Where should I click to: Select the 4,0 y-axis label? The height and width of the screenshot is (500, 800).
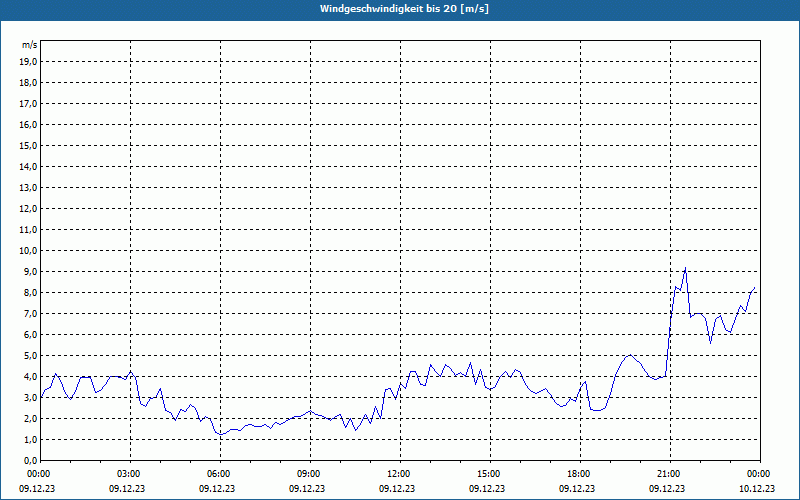click(30, 377)
